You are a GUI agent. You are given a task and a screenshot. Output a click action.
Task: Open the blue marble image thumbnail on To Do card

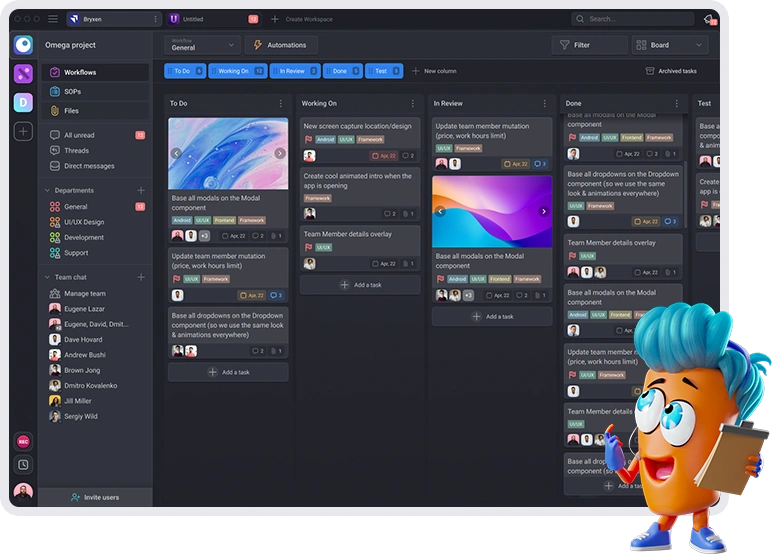tap(228, 153)
